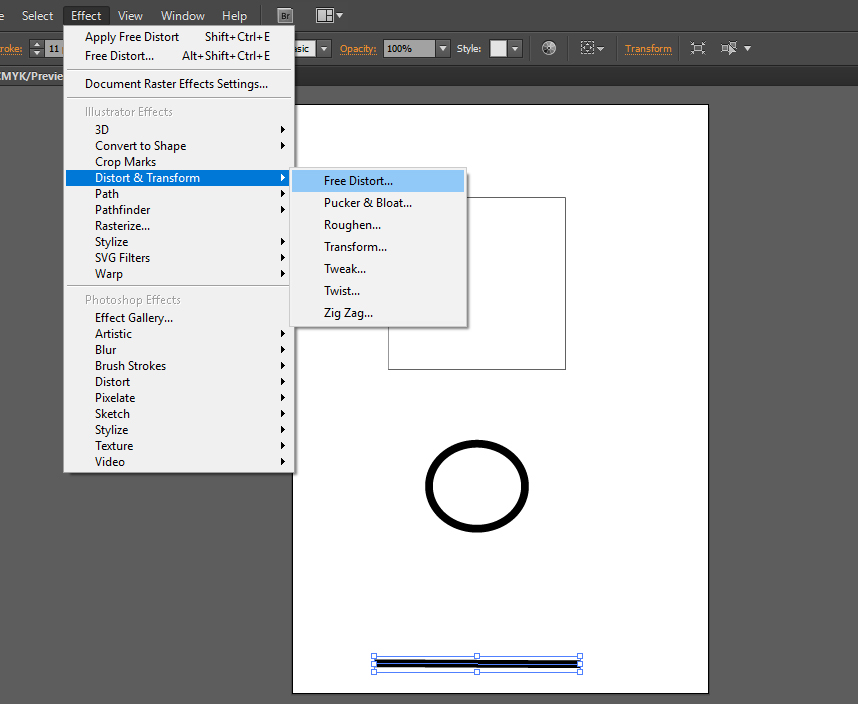Click the Select Similar Objects icon
The height and width of the screenshot is (704, 858).
pos(727,48)
